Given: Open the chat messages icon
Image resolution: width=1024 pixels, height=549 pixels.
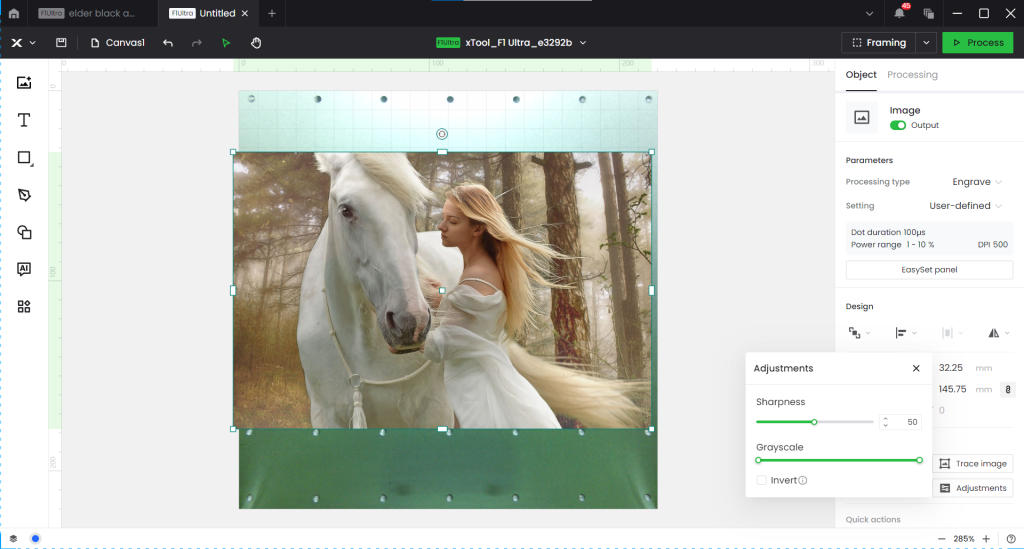Looking at the screenshot, I should (928, 13).
